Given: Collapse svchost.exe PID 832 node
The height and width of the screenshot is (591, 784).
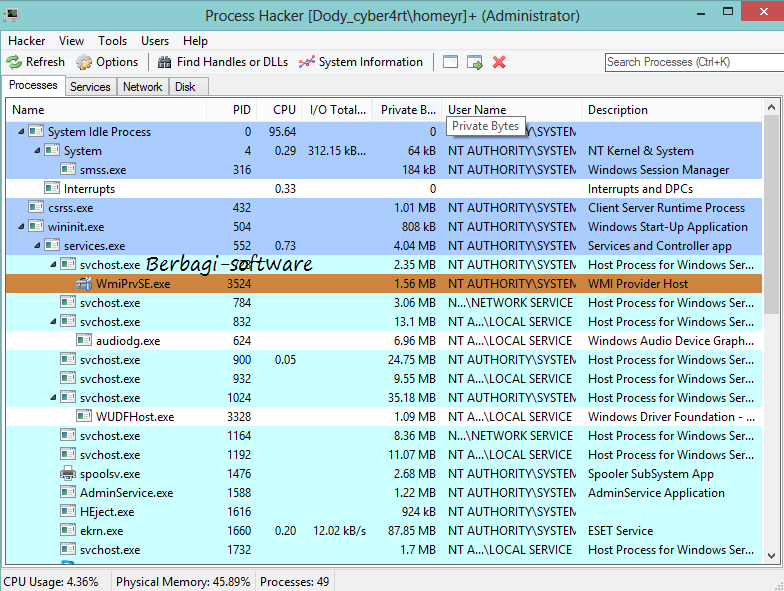Looking at the screenshot, I should 53,322.
